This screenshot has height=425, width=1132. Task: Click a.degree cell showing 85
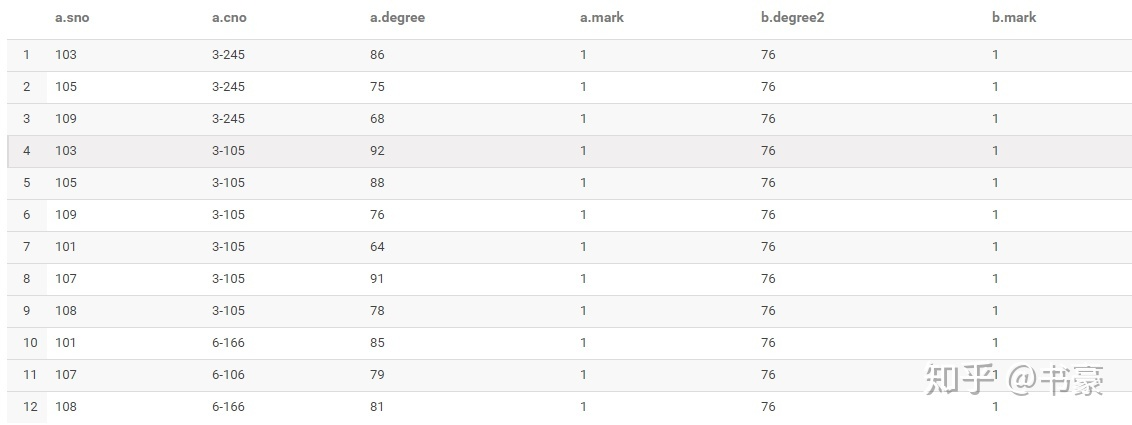pyautogui.click(x=377, y=343)
